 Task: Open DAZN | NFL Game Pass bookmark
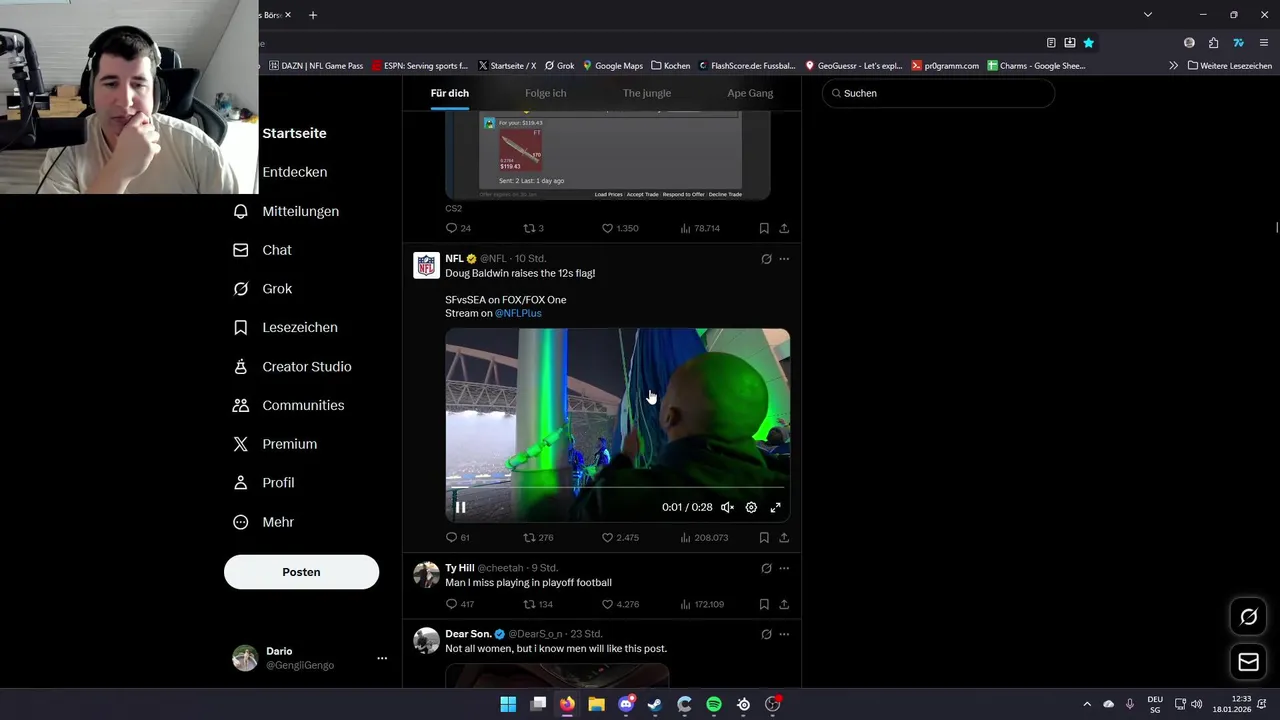point(316,66)
